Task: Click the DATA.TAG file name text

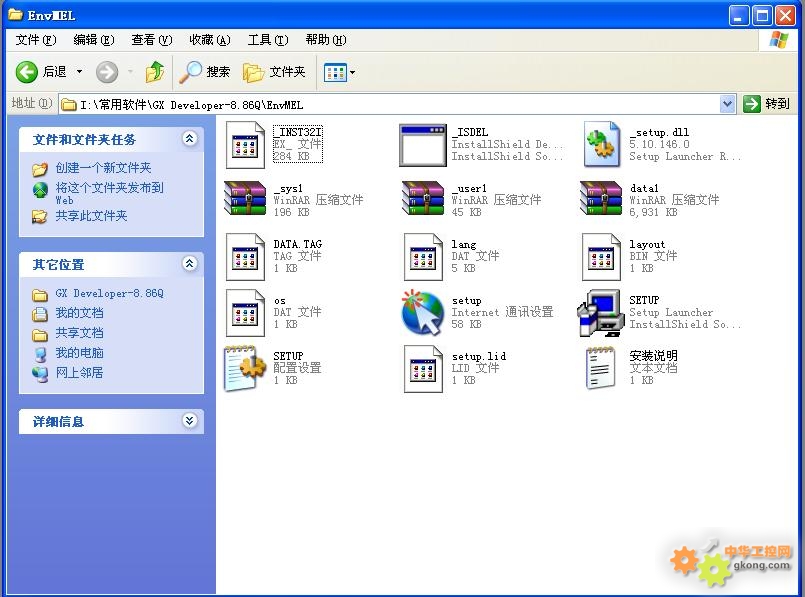Action: coord(298,244)
